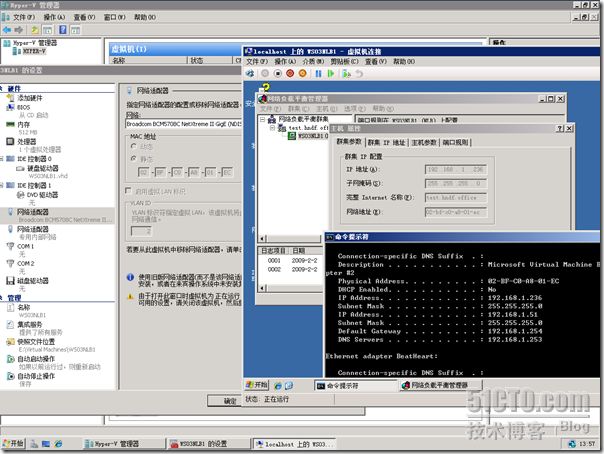Open the Clipboard (剪贴板) menu in VM connection
The height and width of the screenshot is (454, 604).
click(344, 61)
